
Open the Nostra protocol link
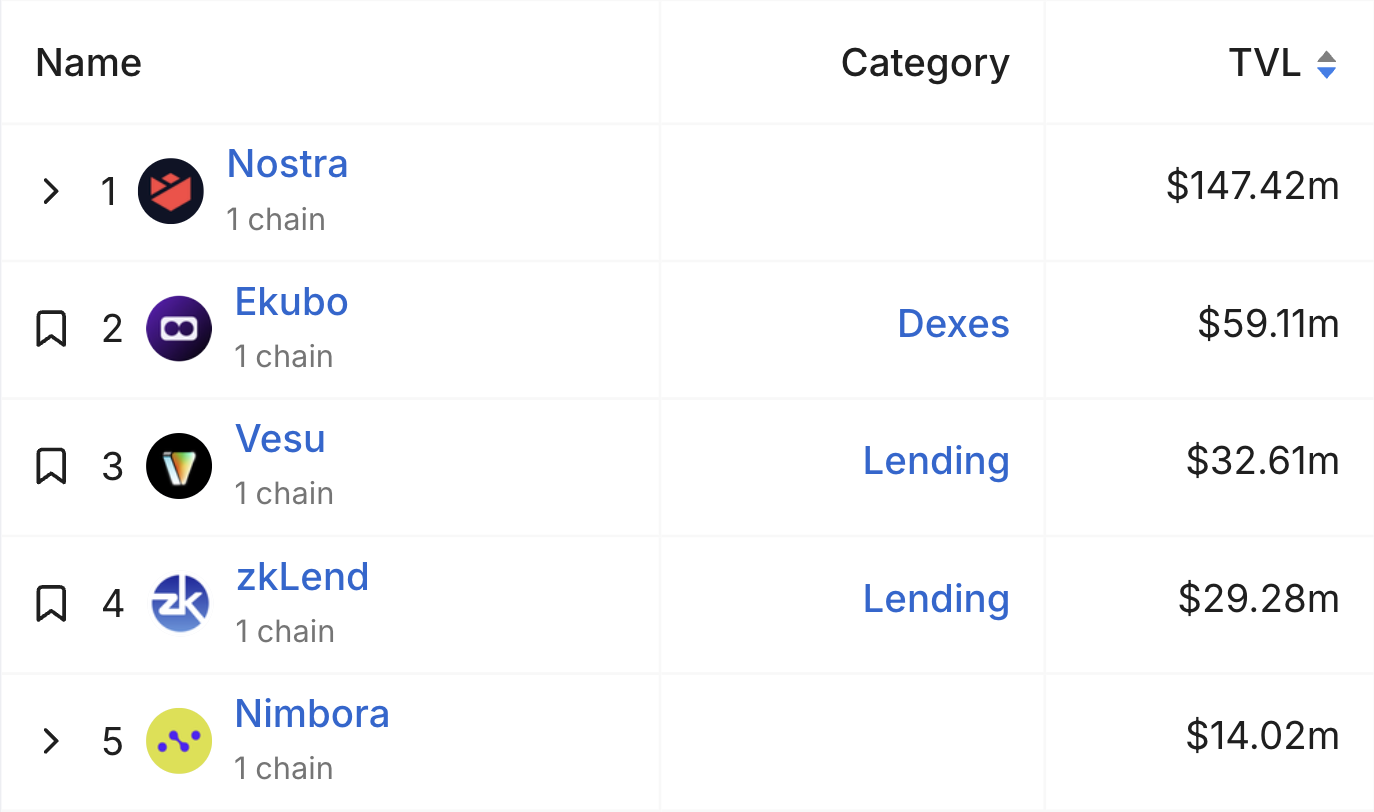tap(287, 164)
